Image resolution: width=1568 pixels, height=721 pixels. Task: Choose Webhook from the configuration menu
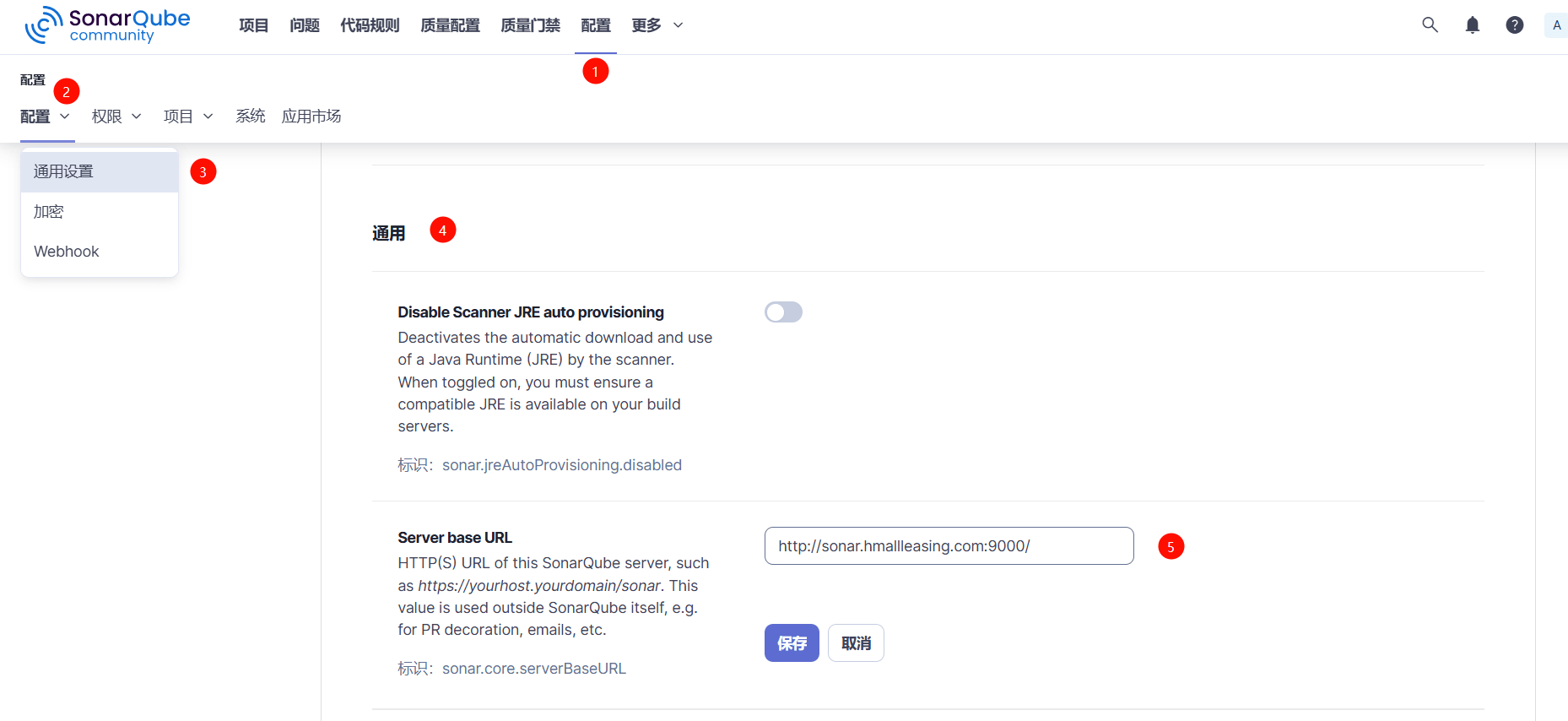click(67, 252)
